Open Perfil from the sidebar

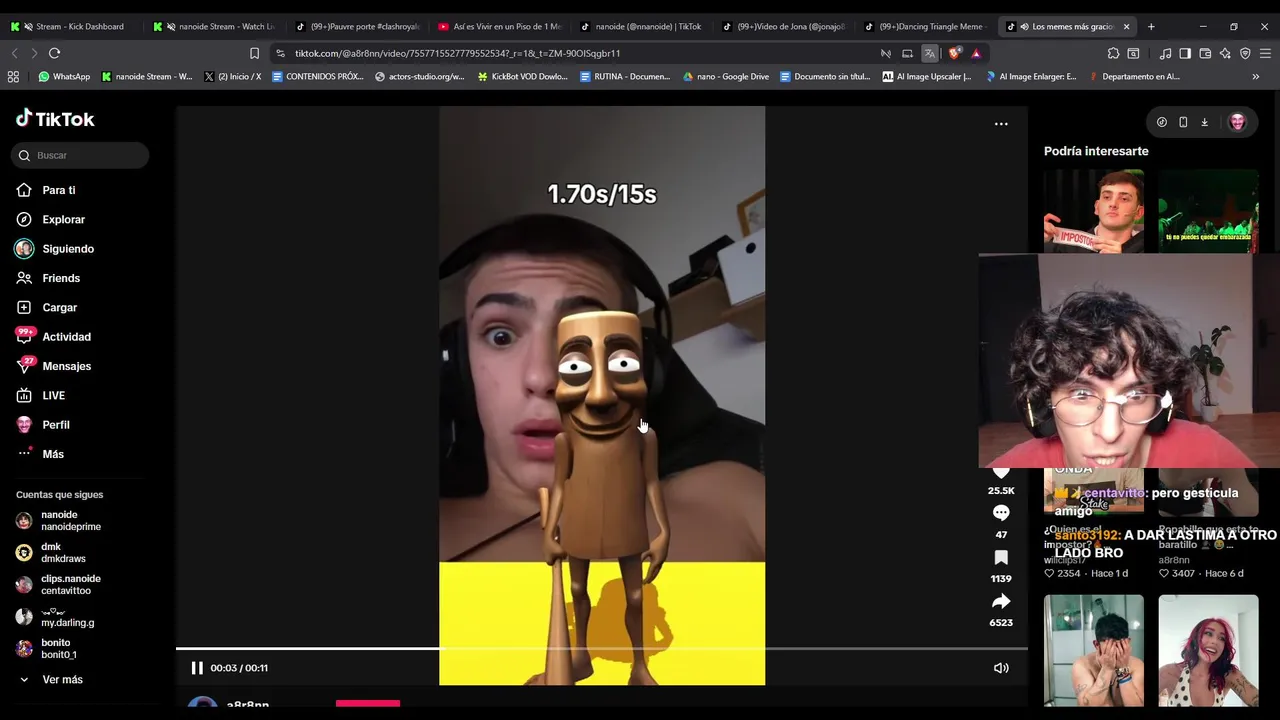pos(55,425)
